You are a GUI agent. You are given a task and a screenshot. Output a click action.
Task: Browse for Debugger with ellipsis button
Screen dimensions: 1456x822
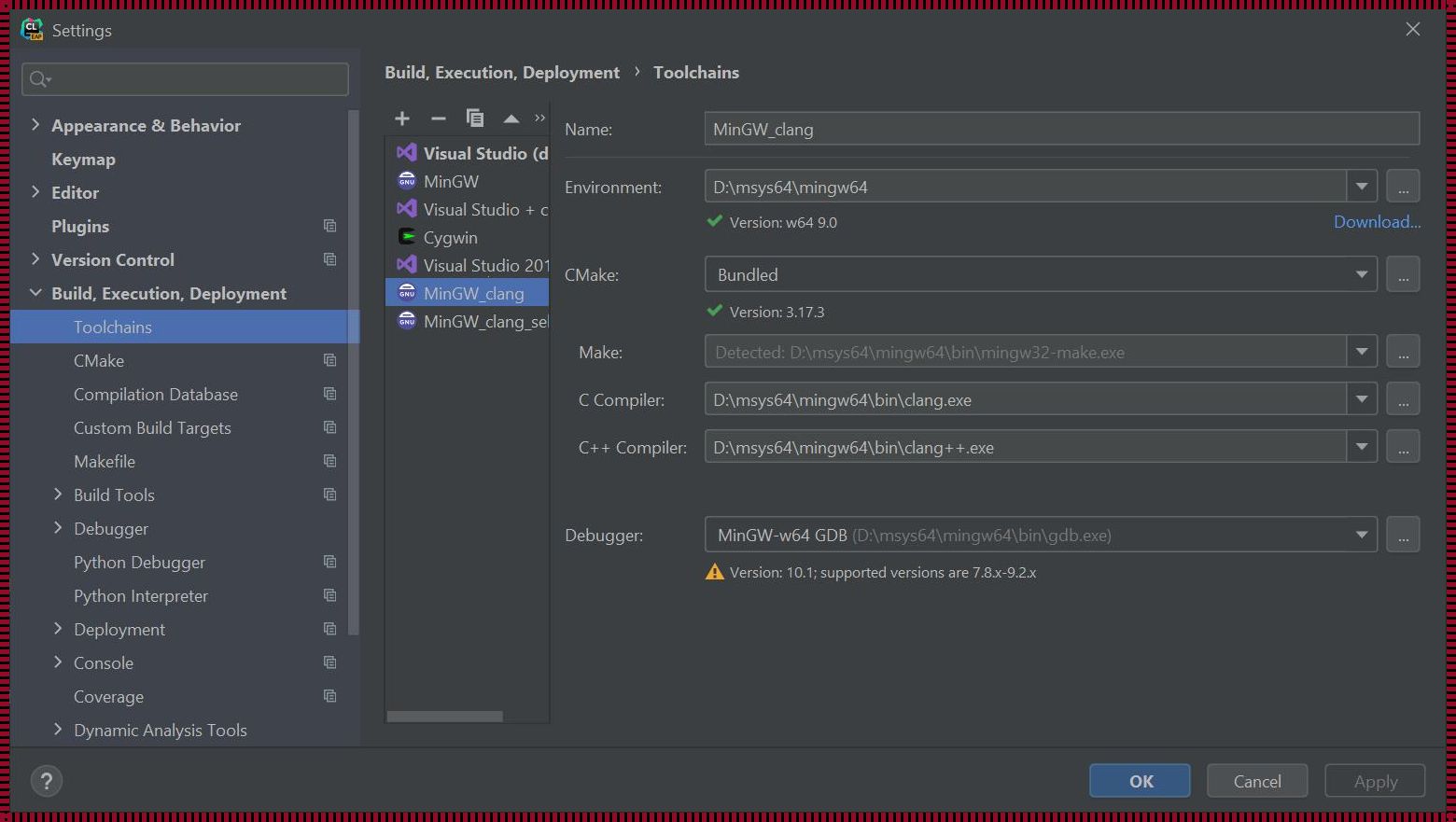[1403, 535]
